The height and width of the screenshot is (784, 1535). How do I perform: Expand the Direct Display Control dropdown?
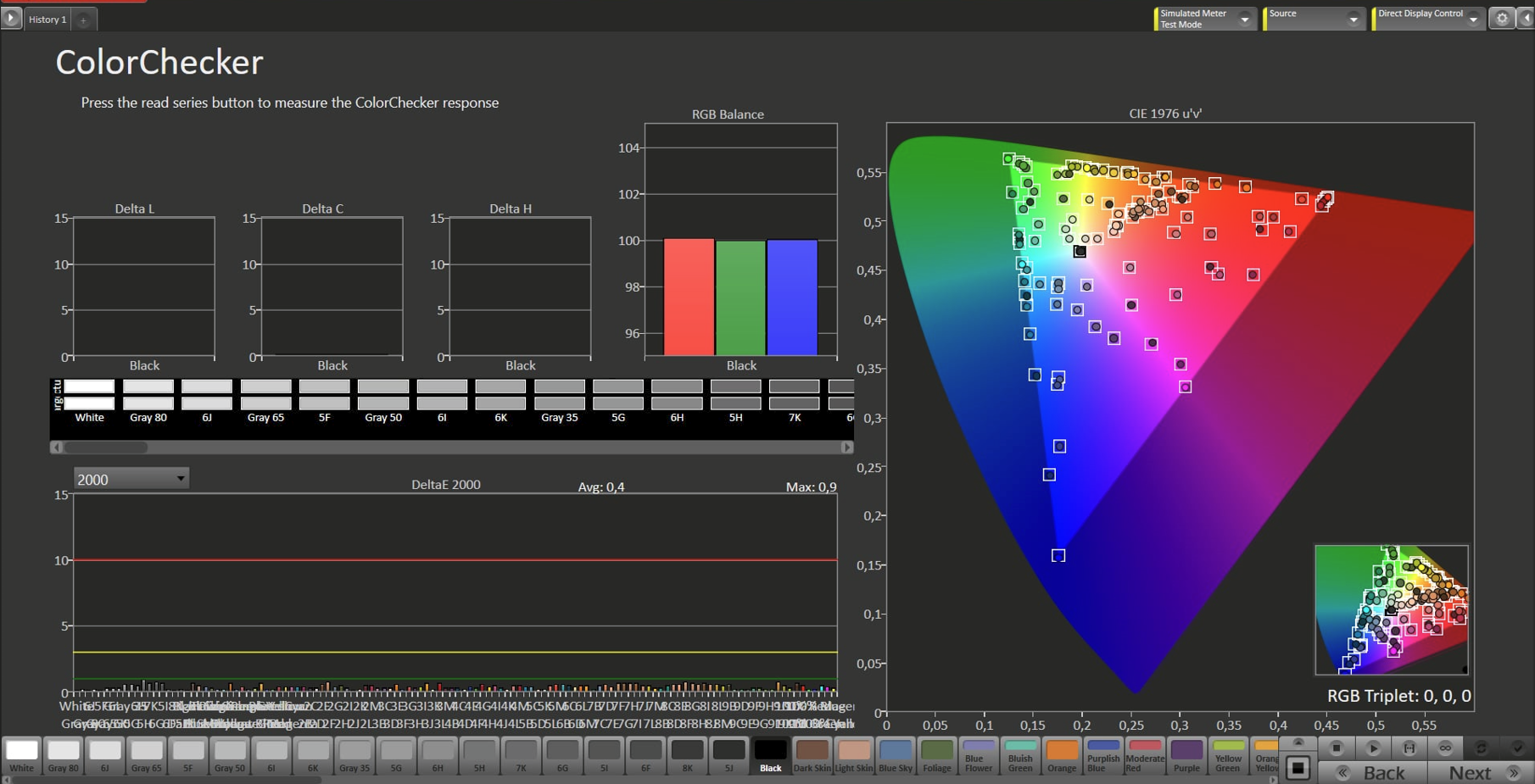tap(1474, 19)
